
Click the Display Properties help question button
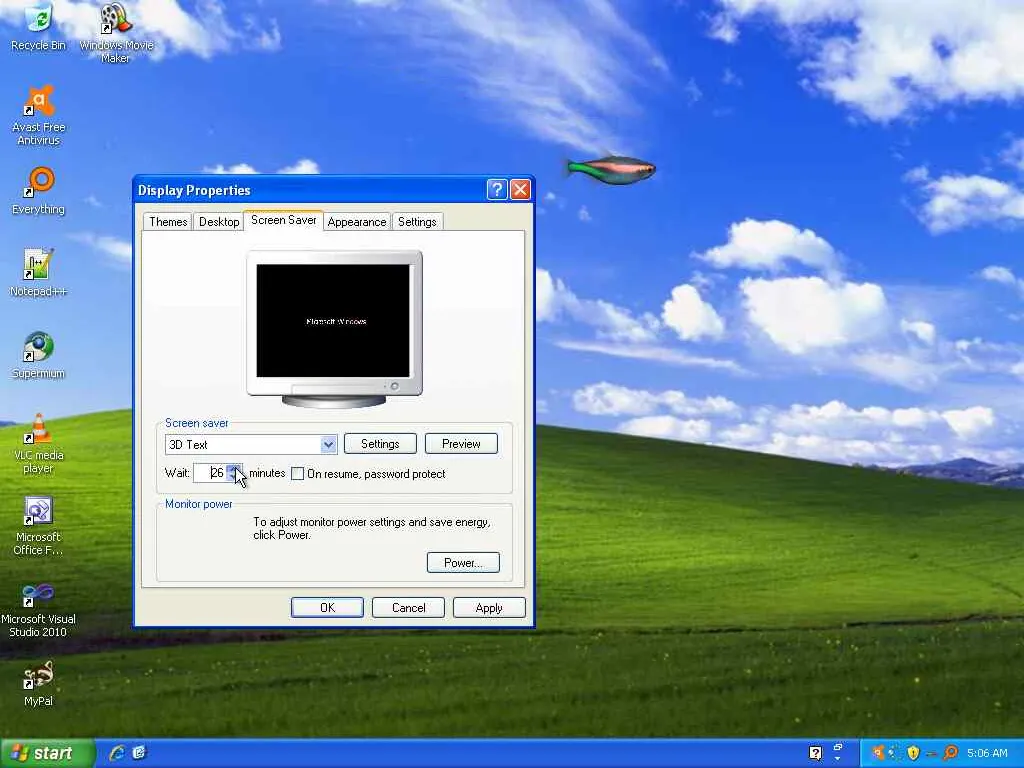(496, 190)
